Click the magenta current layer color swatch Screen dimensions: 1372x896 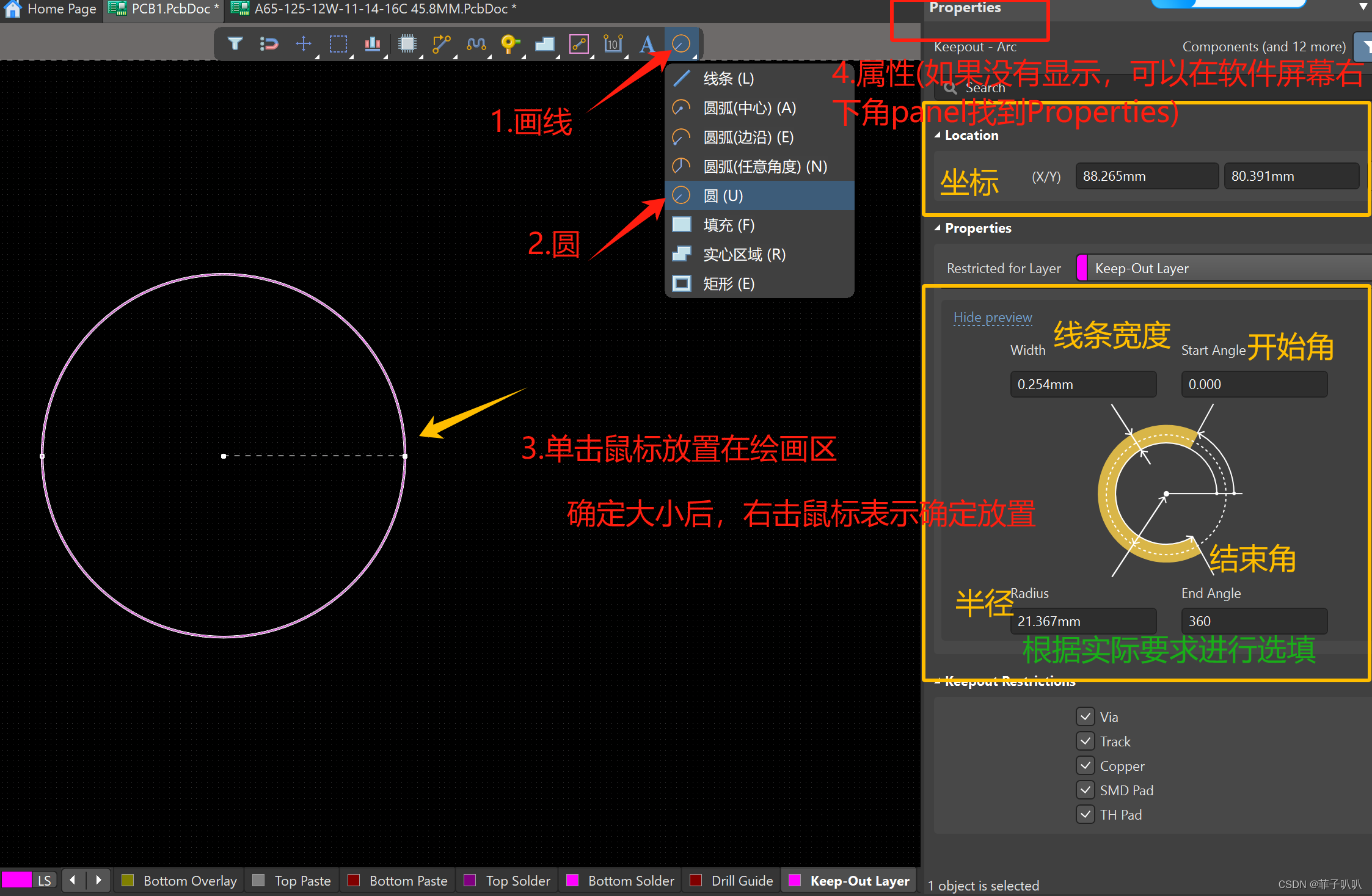[16, 880]
